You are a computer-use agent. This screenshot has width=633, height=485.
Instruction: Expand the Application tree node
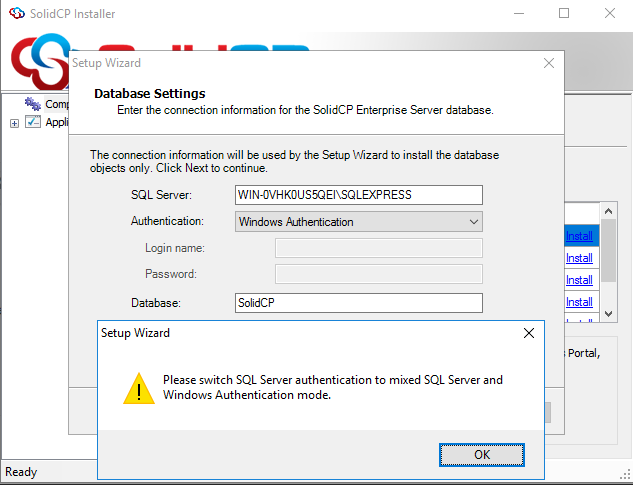pyautogui.click(x=14, y=123)
